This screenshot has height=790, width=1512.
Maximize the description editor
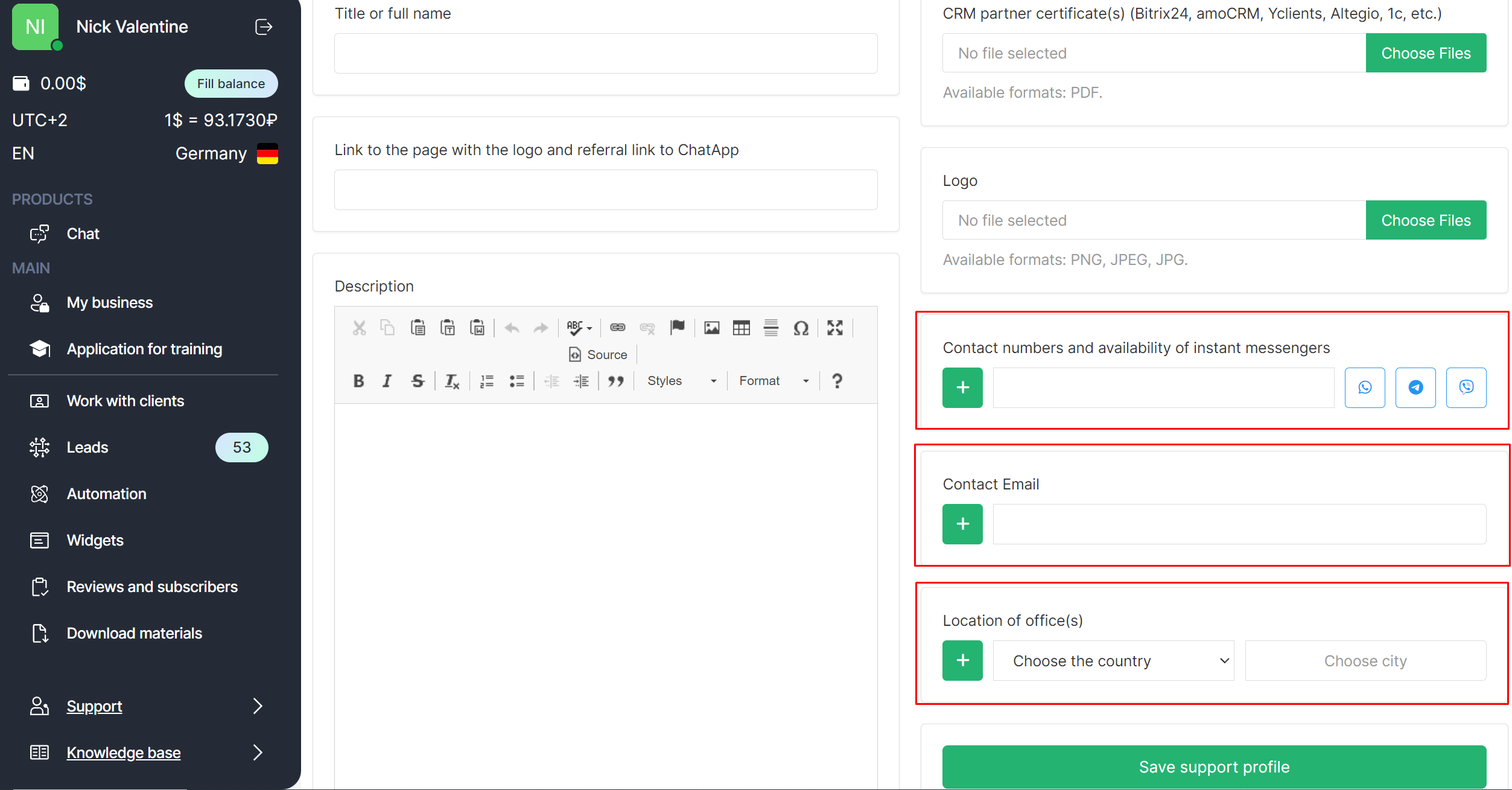pyautogui.click(x=835, y=328)
